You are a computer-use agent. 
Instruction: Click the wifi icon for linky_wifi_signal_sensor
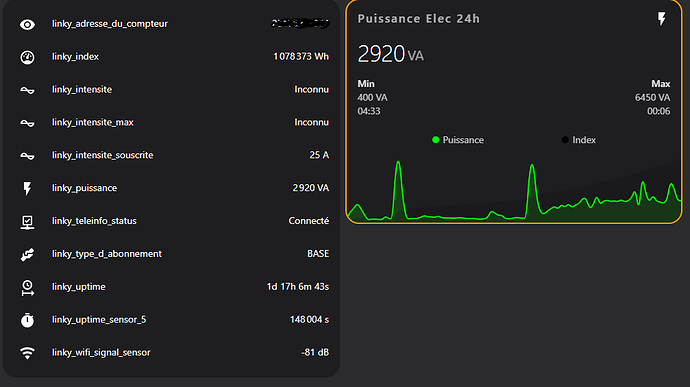pos(27,353)
